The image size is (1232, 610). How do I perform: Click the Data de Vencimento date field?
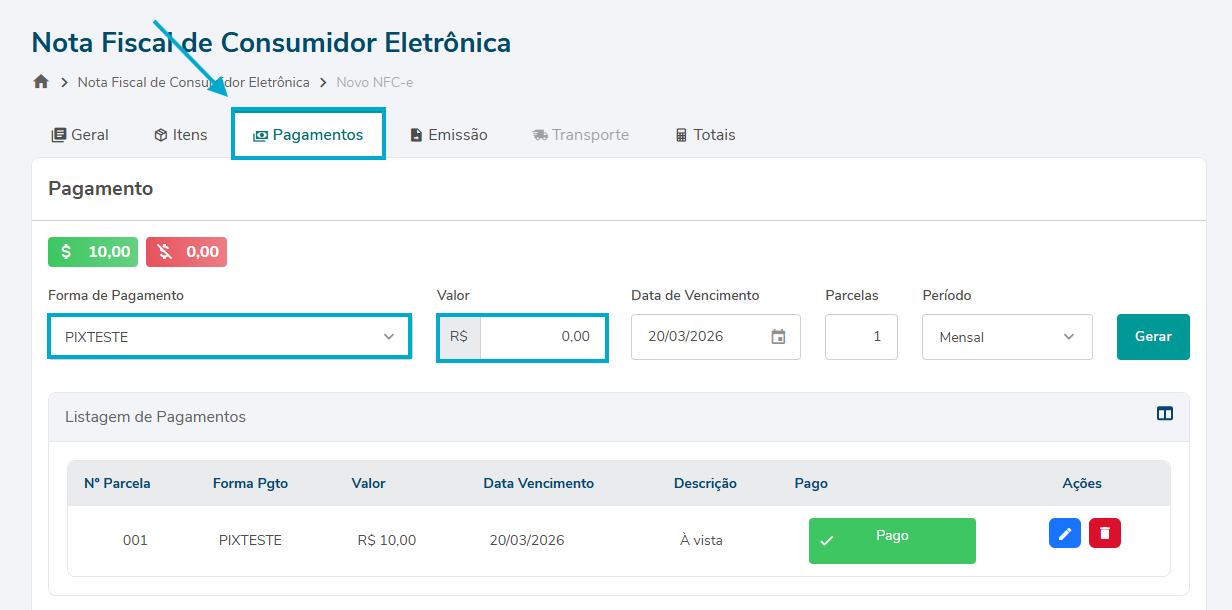coord(700,337)
